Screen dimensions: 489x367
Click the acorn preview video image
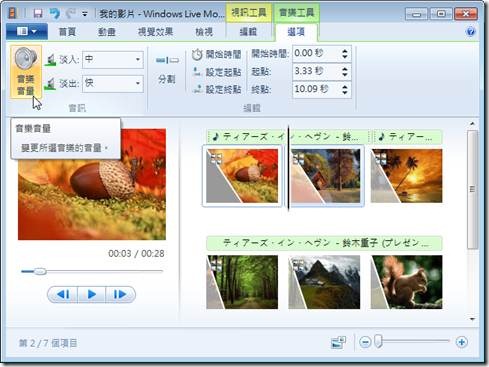pos(92,184)
